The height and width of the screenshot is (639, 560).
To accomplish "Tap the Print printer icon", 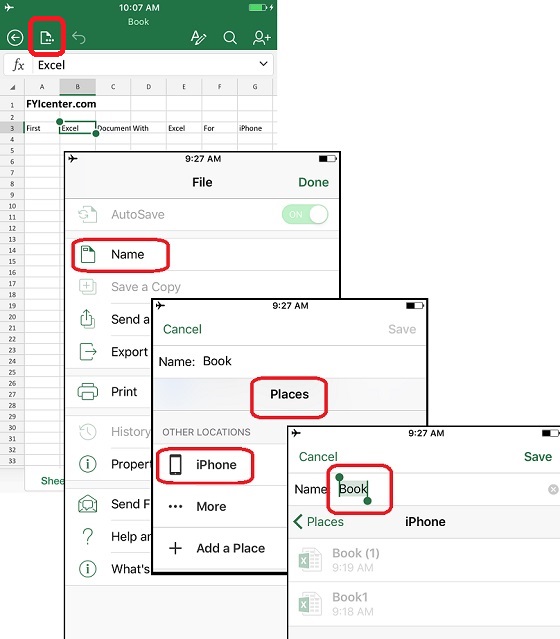I will (88, 392).
